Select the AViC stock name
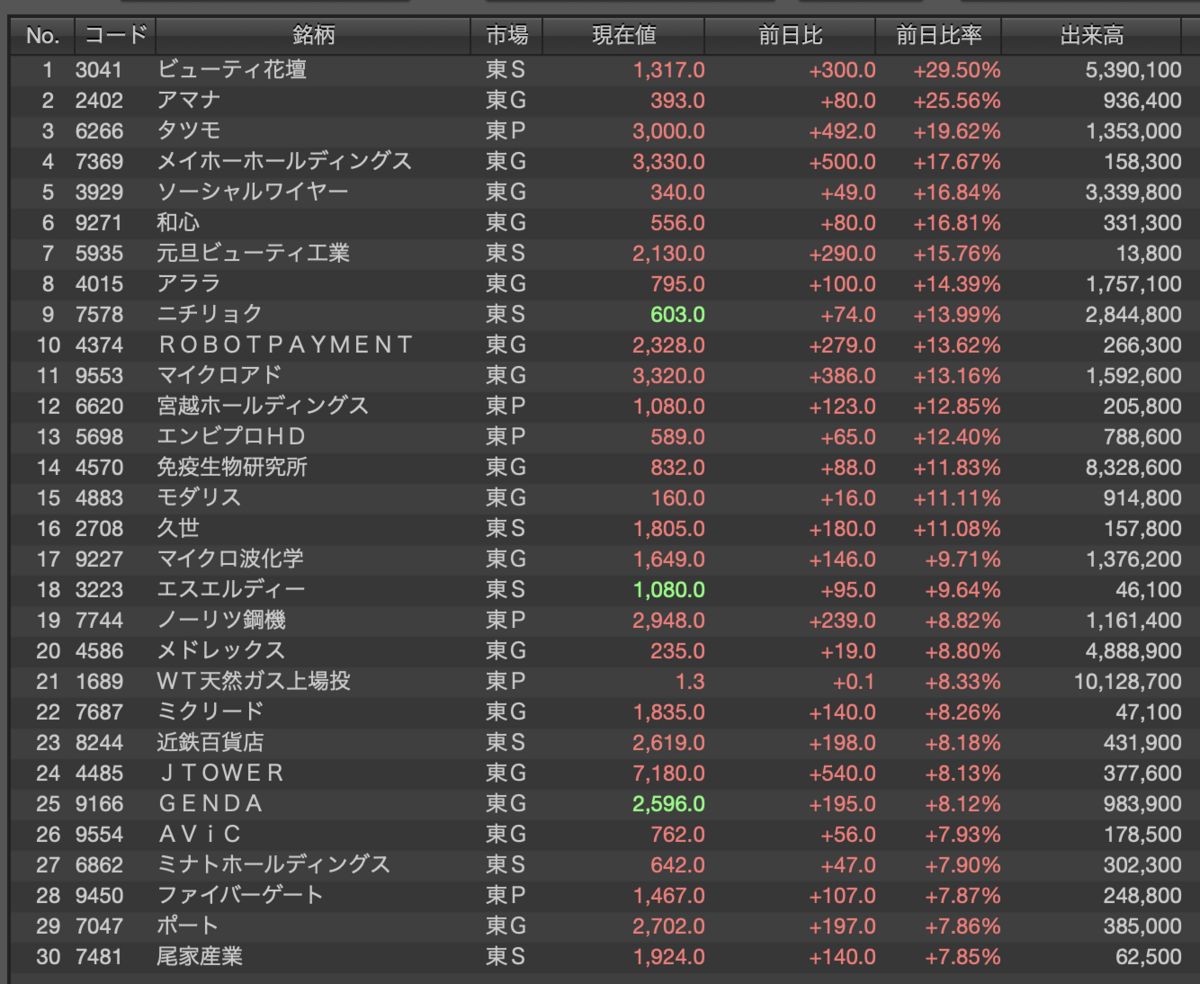 click(199, 834)
